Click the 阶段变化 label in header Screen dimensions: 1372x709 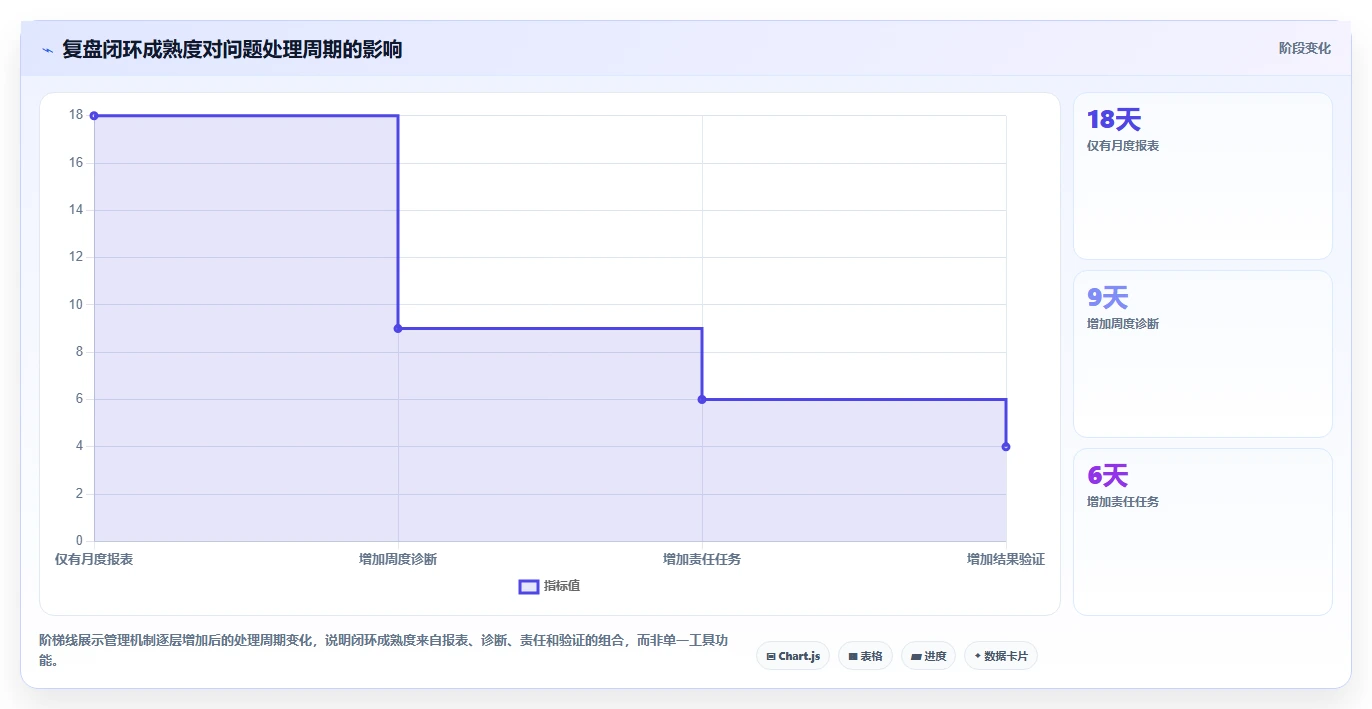(x=1305, y=48)
